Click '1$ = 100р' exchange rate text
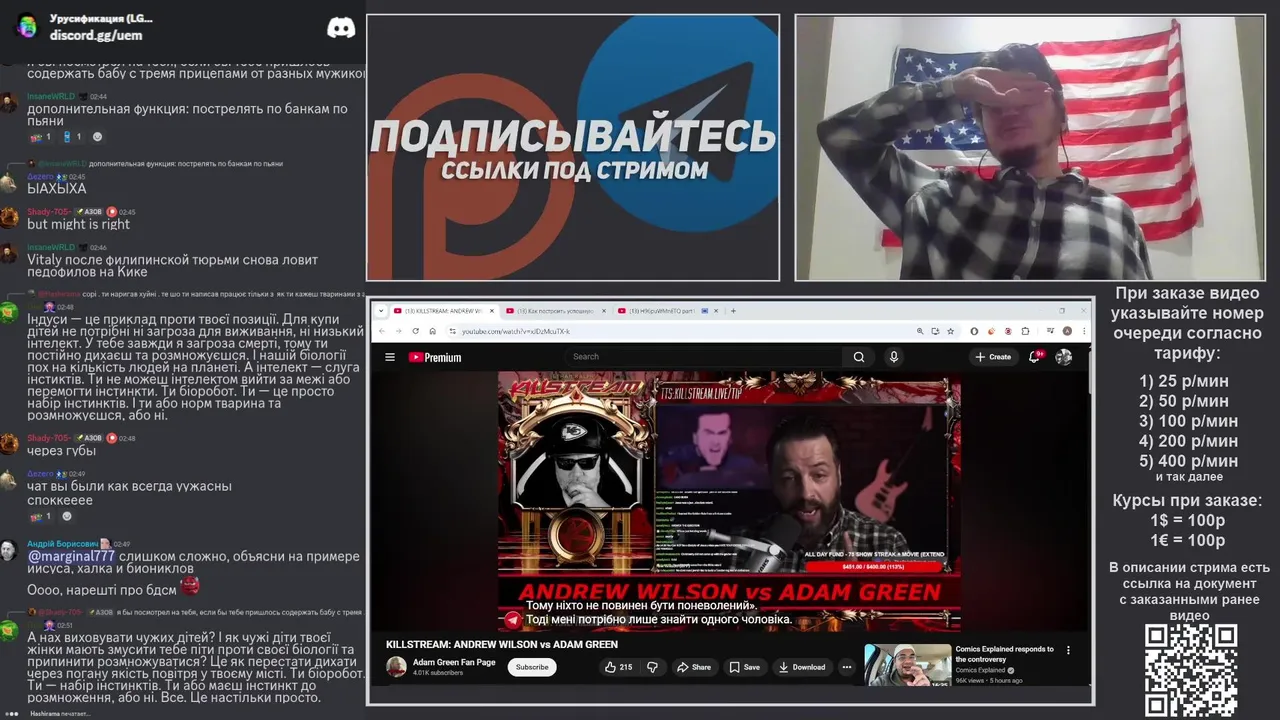Image resolution: width=1280 pixels, height=720 pixels. tap(1187, 520)
